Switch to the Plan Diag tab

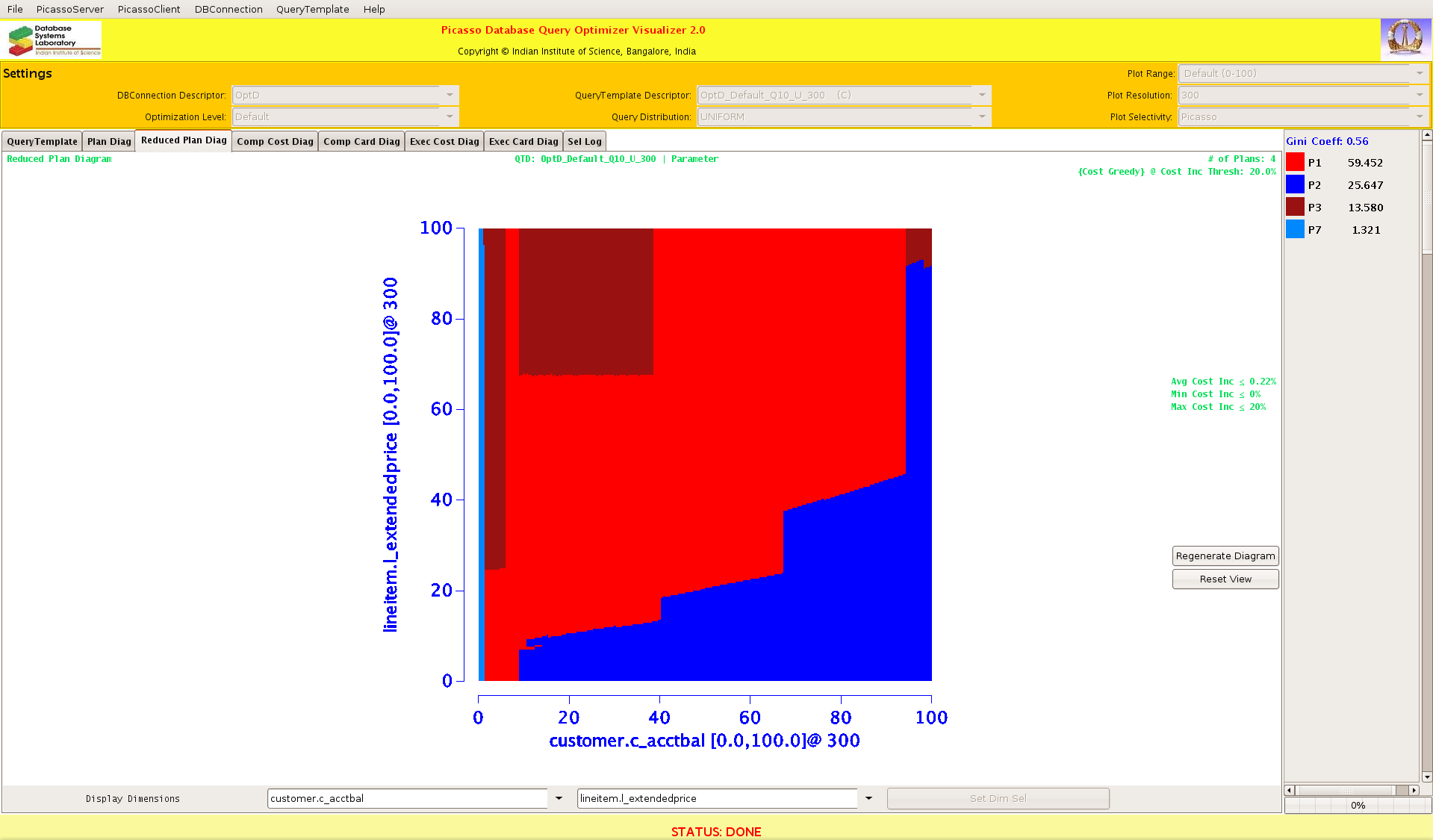click(x=109, y=141)
